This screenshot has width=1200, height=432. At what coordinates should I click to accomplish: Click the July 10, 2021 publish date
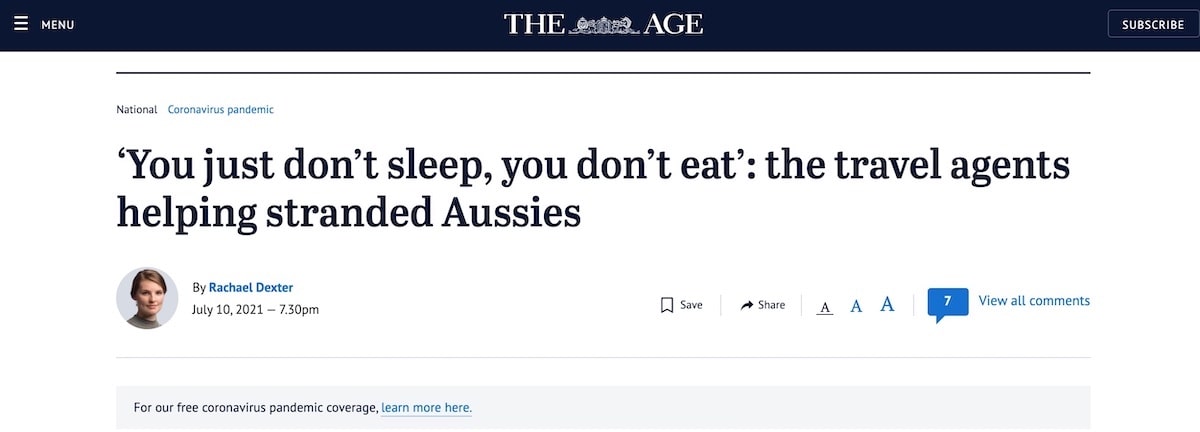click(226, 309)
